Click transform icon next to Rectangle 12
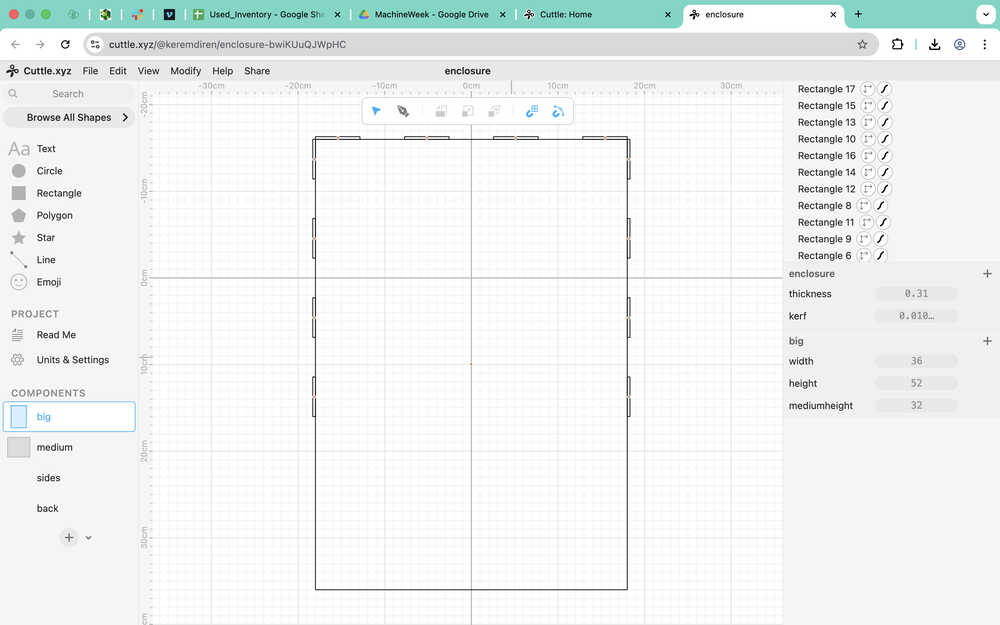Image resolution: width=1000 pixels, height=625 pixels. point(867,189)
